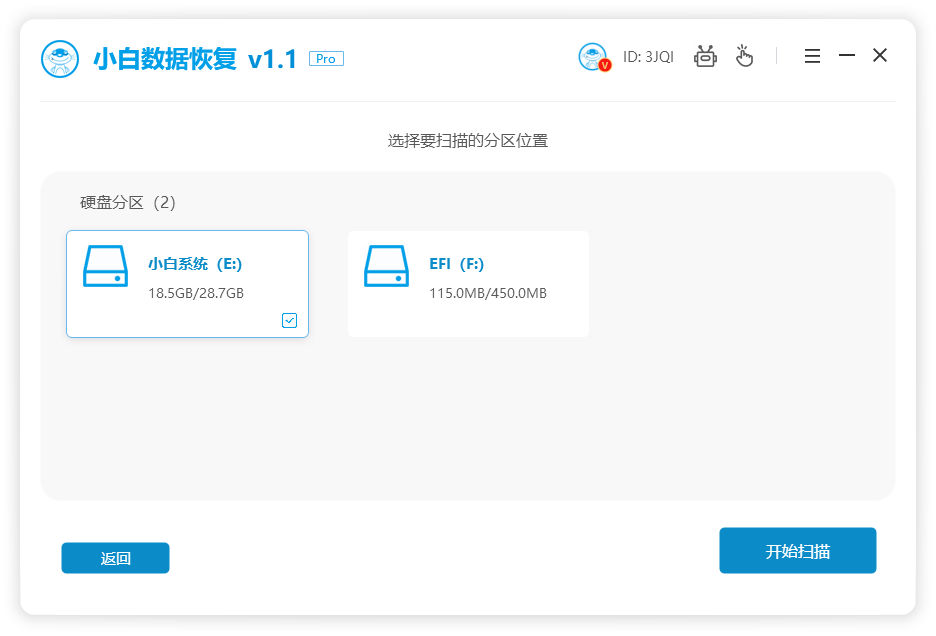936x636 pixels.
Task: Click the hand pointer icon in title bar
Action: point(744,56)
